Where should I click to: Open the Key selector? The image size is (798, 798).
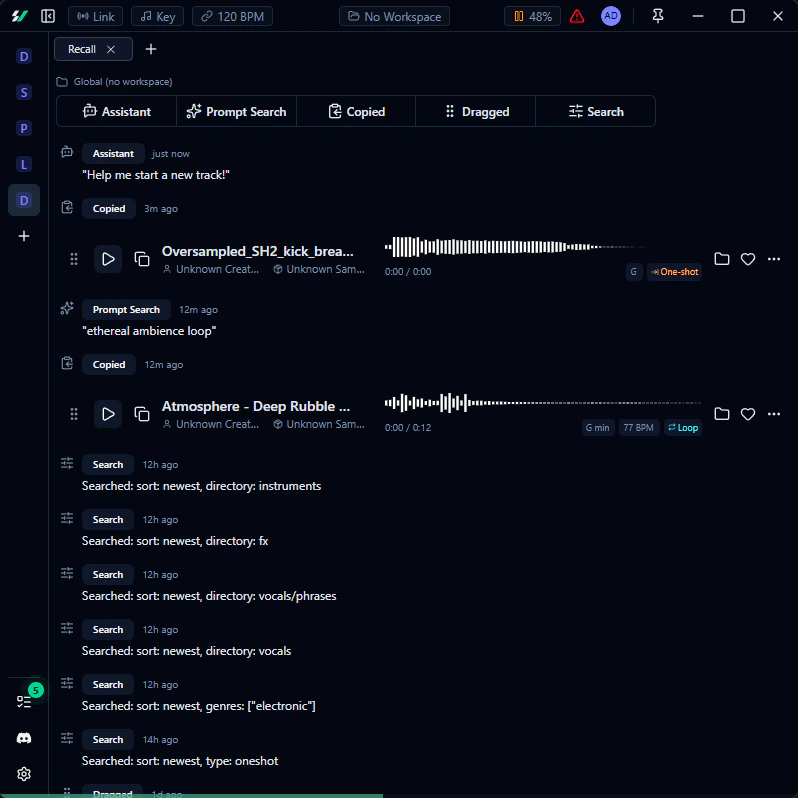(157, 16)
